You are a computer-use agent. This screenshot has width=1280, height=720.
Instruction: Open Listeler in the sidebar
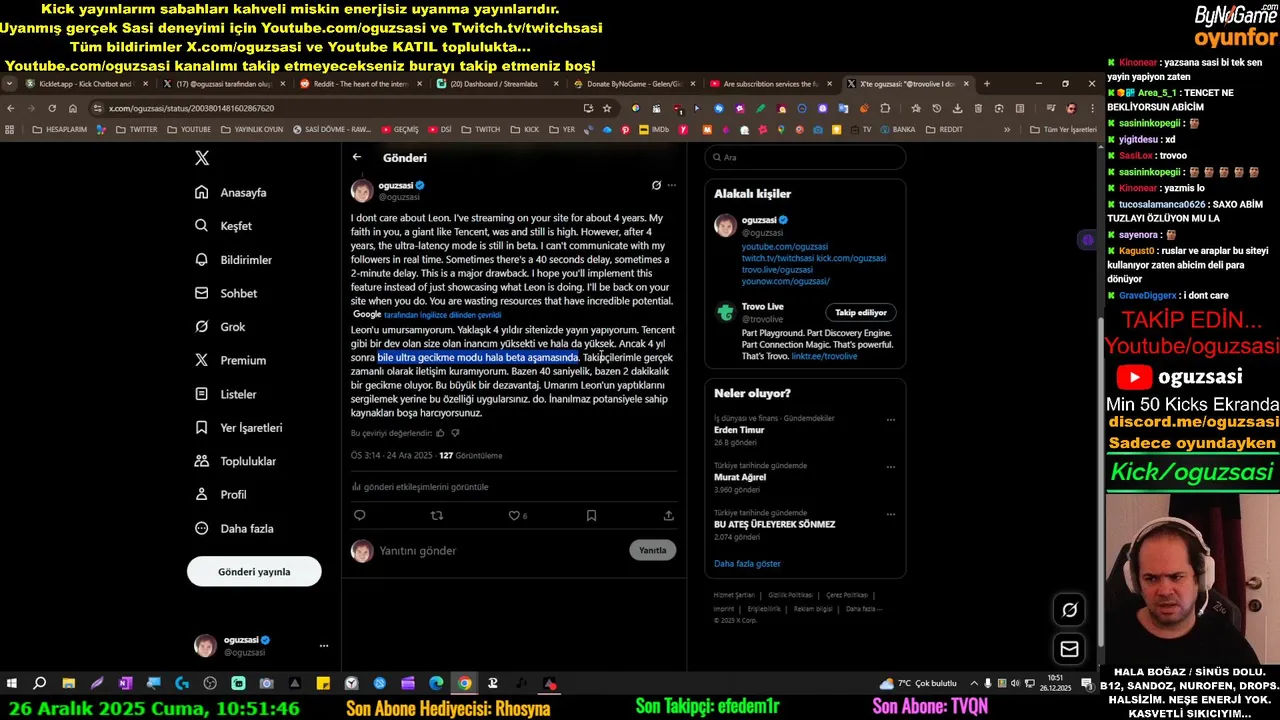coord(227,394)
